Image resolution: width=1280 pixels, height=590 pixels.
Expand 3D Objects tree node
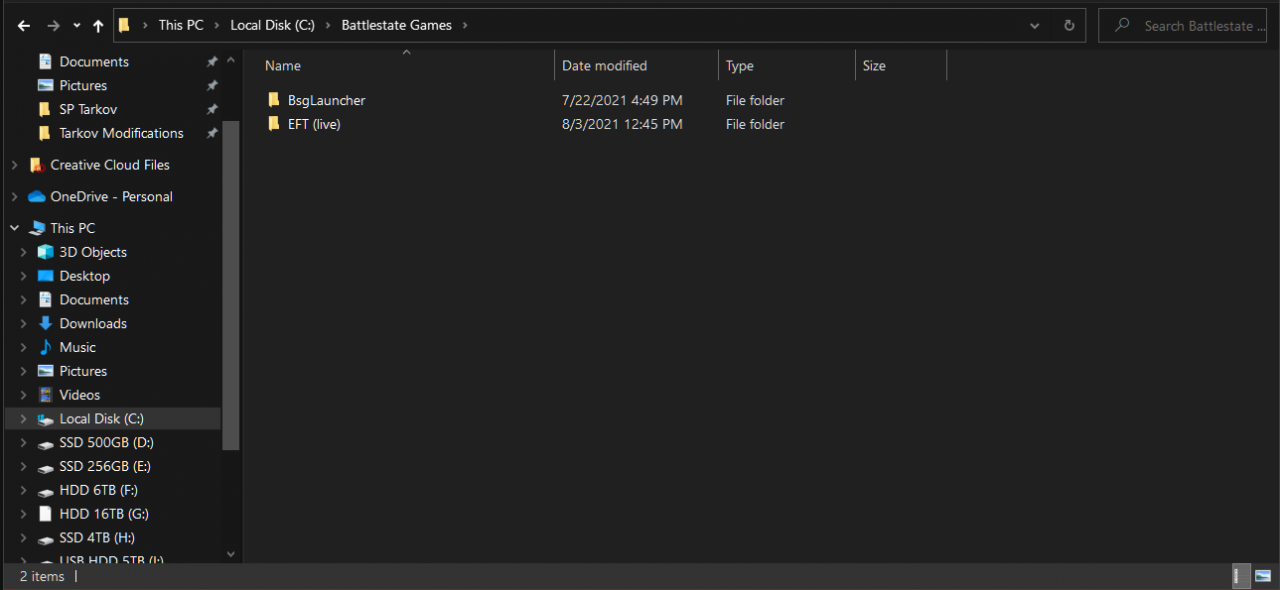click(x=23, y=252)
